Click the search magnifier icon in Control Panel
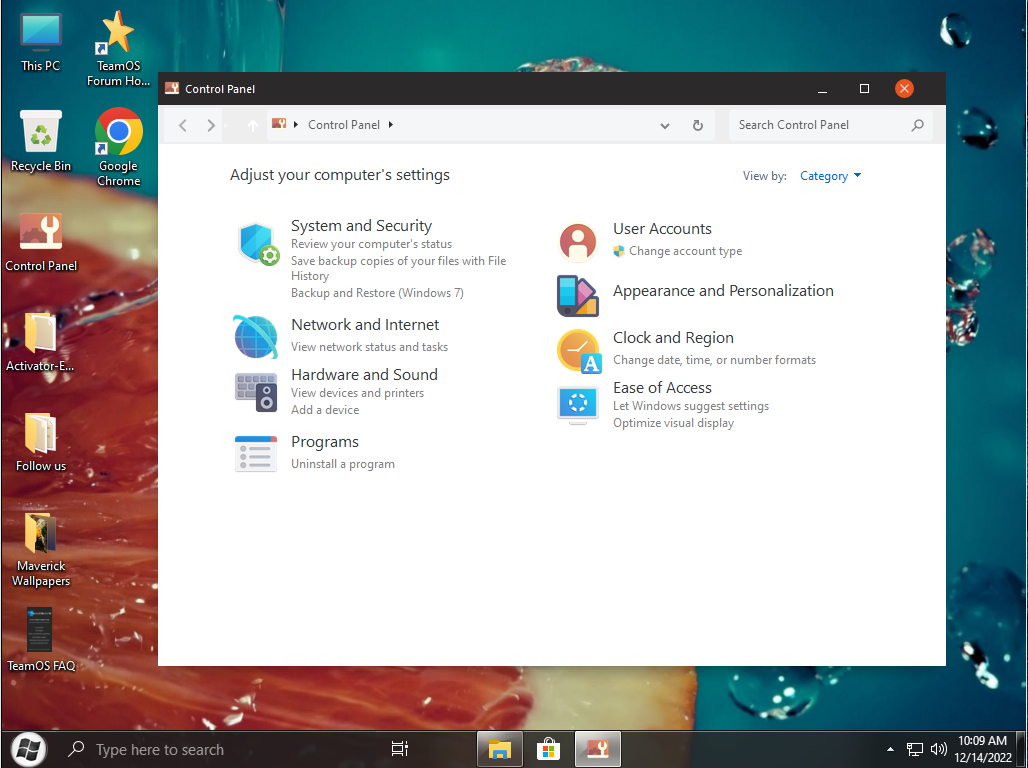Viewport: 1028px width, 768px height. coord(917,125)
